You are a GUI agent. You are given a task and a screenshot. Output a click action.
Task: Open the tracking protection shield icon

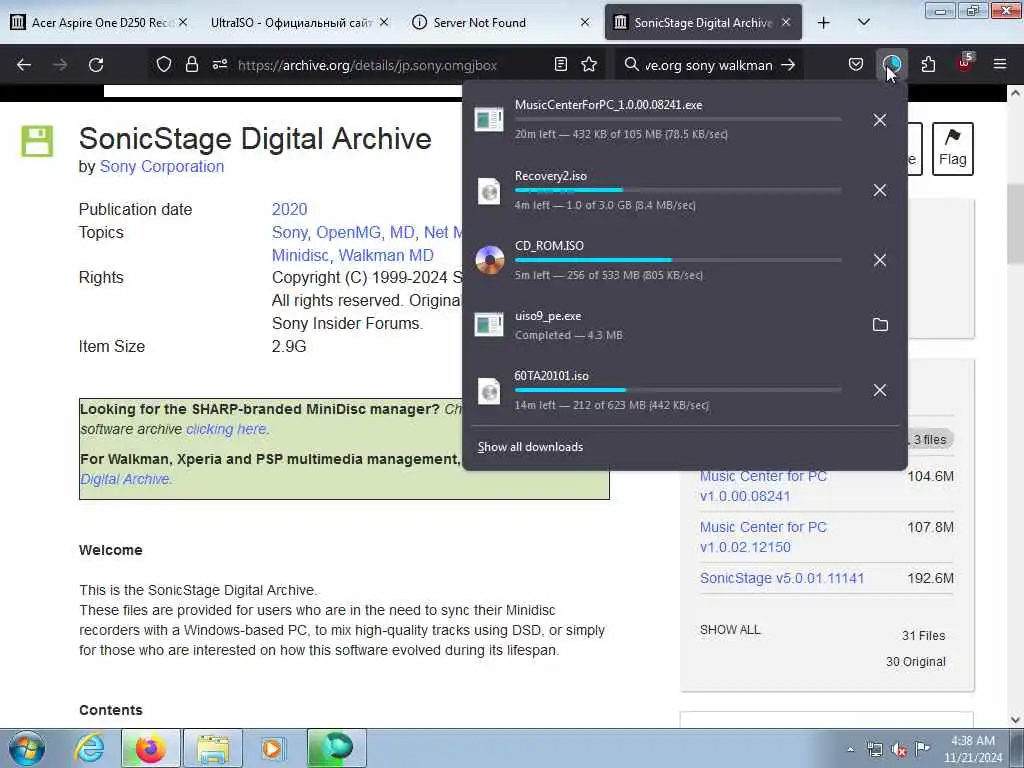(164, 65)
